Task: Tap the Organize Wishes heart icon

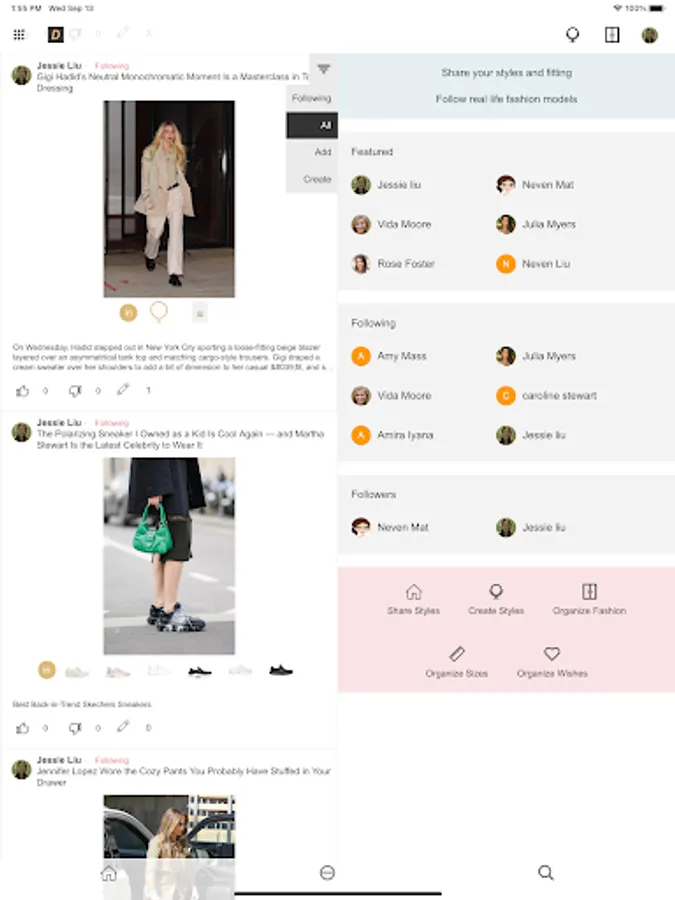Action: [552, 653]
